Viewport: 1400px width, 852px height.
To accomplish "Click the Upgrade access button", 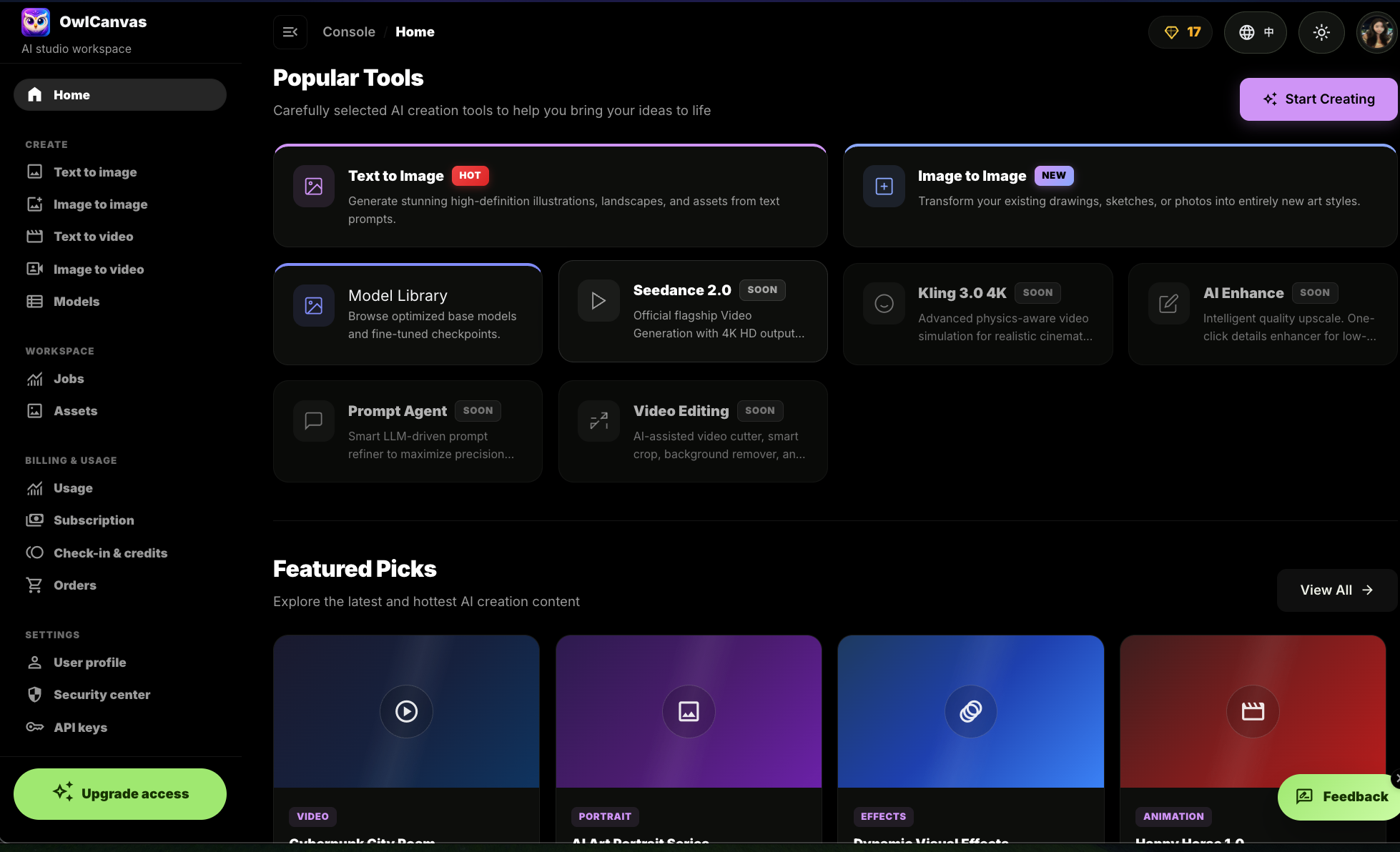I will coord(120,794).
